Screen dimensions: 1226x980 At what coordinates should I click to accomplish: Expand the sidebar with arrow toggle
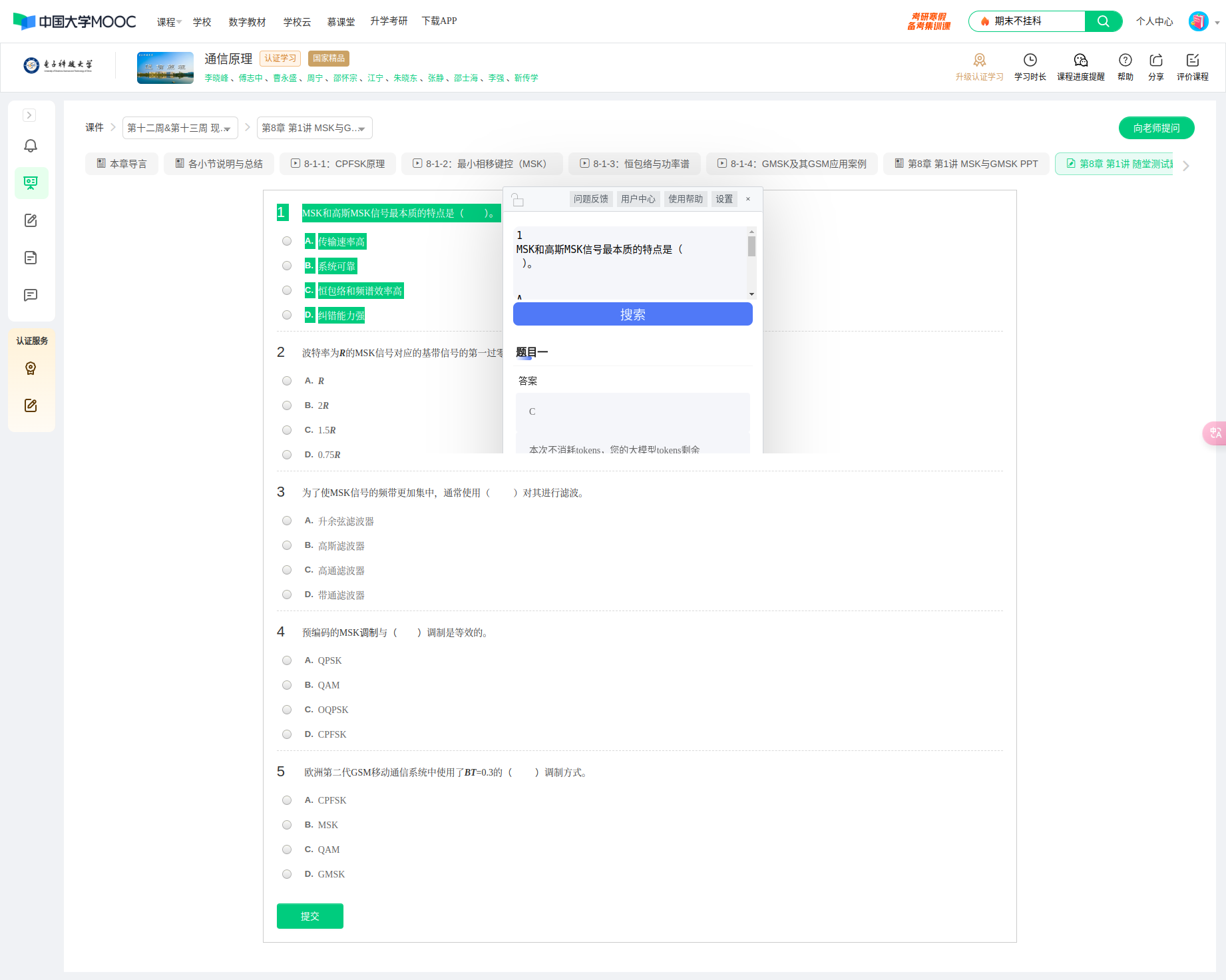coord(29,115)
